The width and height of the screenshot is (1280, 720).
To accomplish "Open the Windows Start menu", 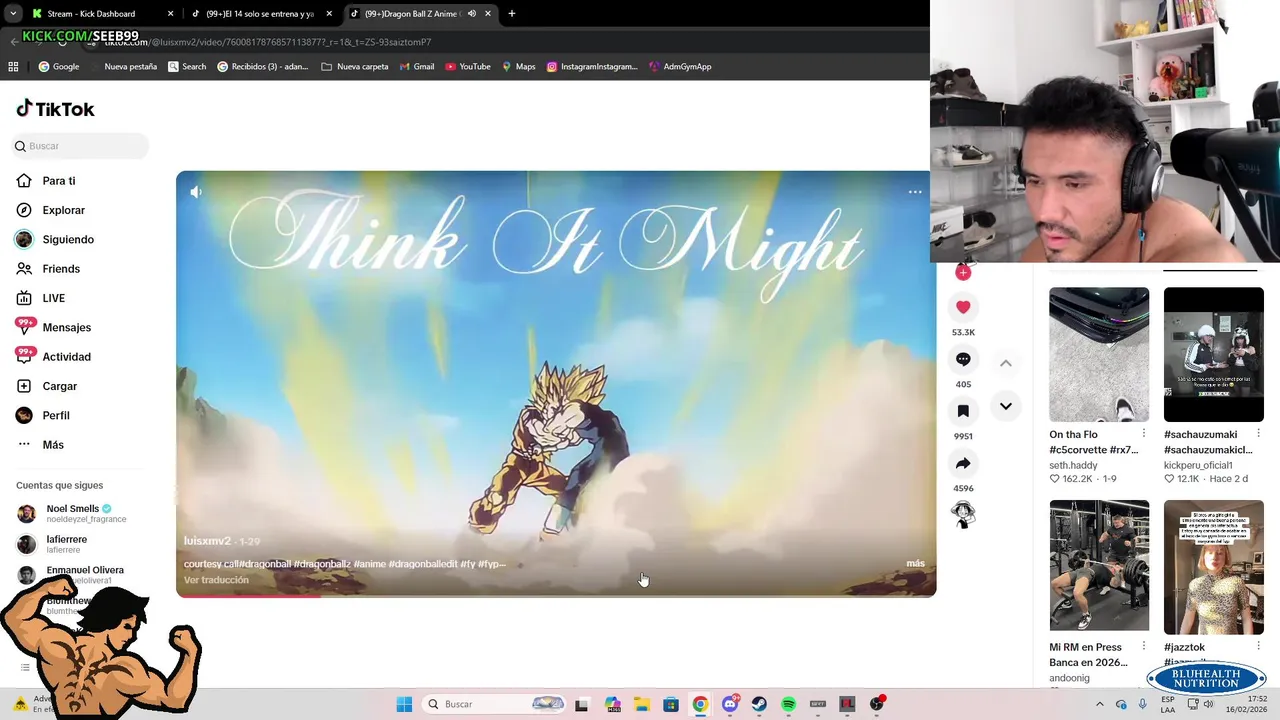I will point(404,704).
